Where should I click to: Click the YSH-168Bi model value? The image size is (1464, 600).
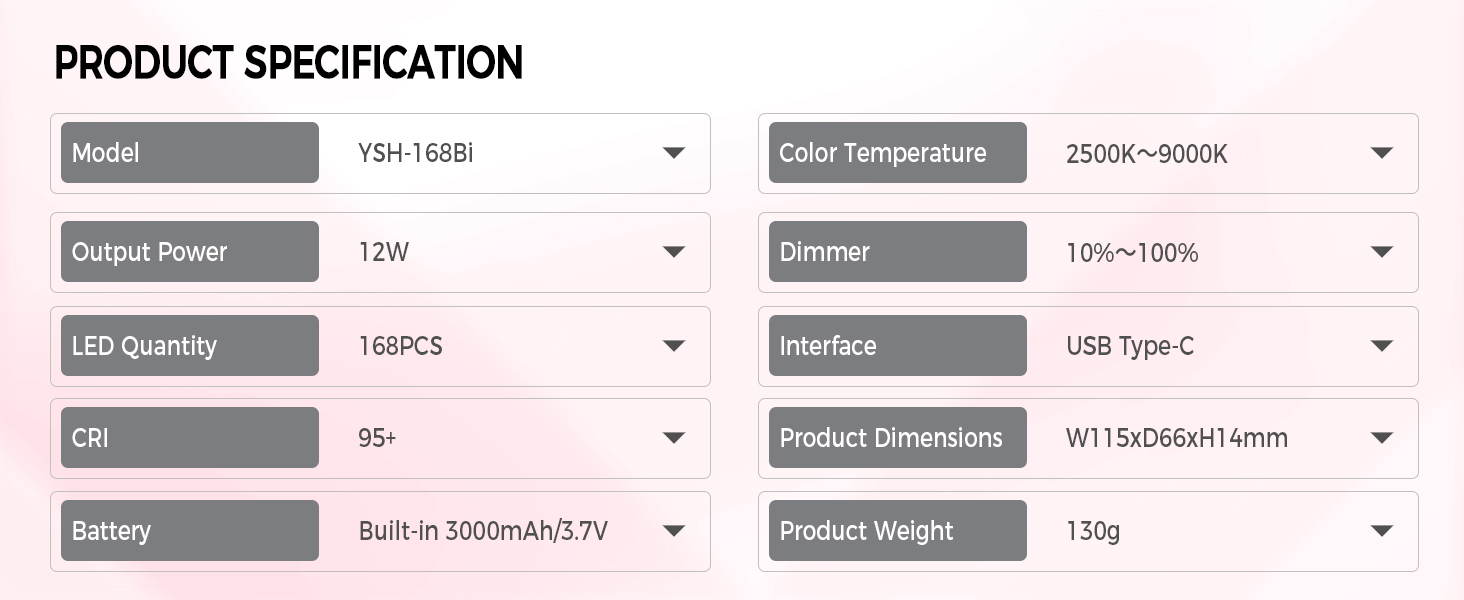click(x=415, y=154)
